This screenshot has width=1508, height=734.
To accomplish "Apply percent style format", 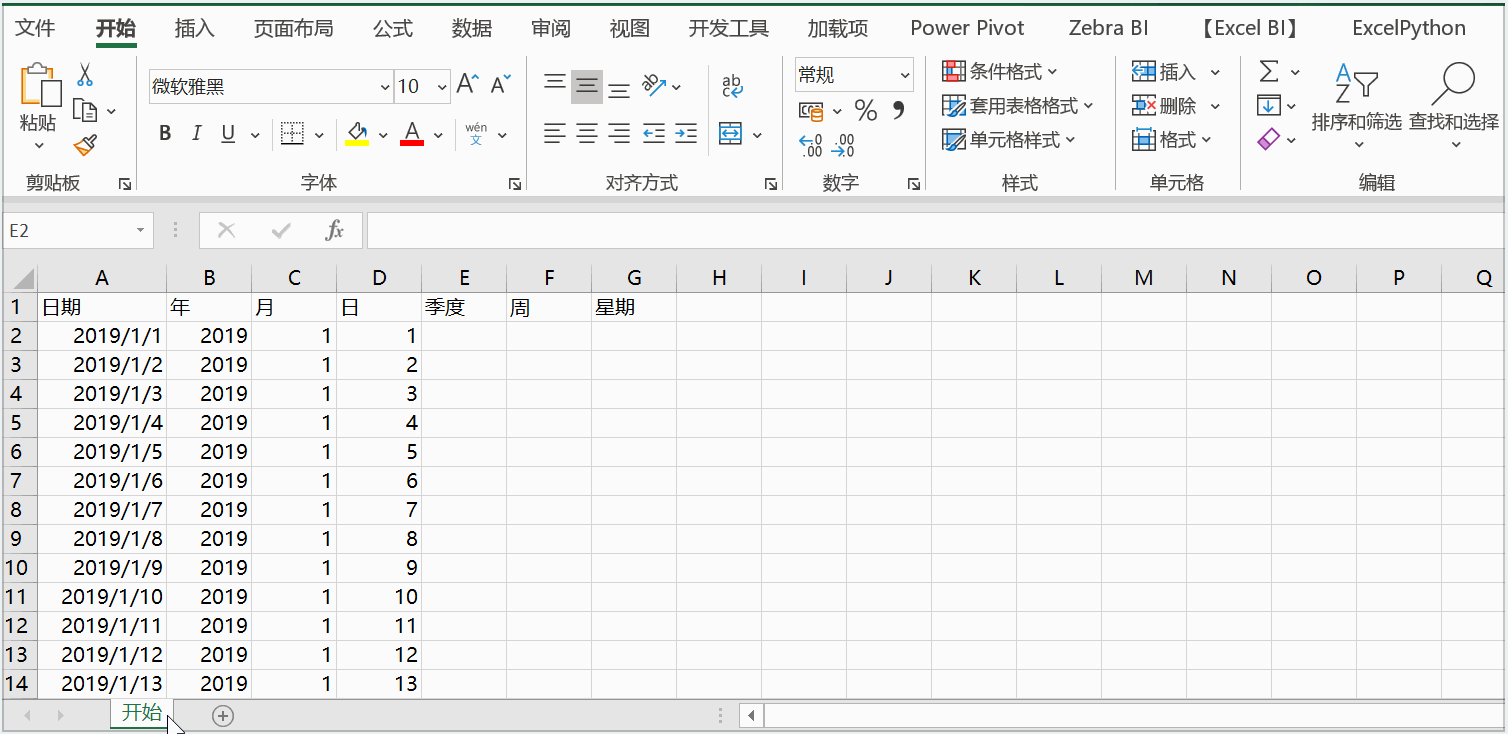I will 866,110.
